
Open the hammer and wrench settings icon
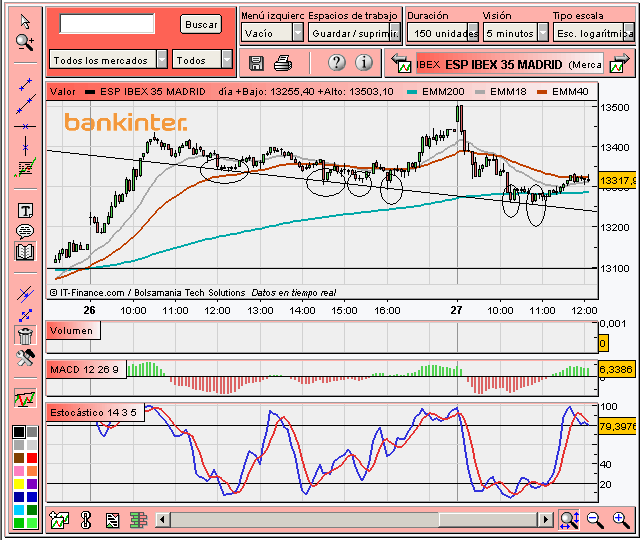(25, 358)
